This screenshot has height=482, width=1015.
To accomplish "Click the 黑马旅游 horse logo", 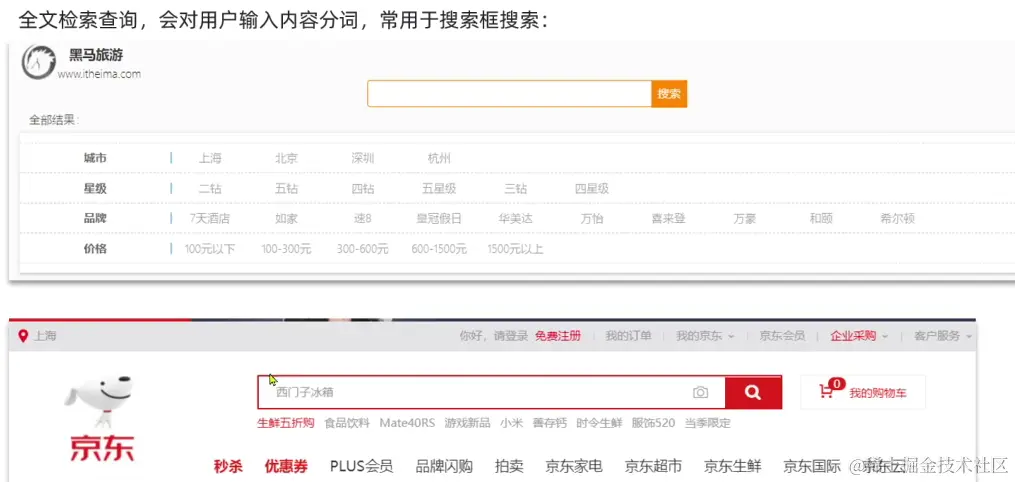I will pos(39,63).
